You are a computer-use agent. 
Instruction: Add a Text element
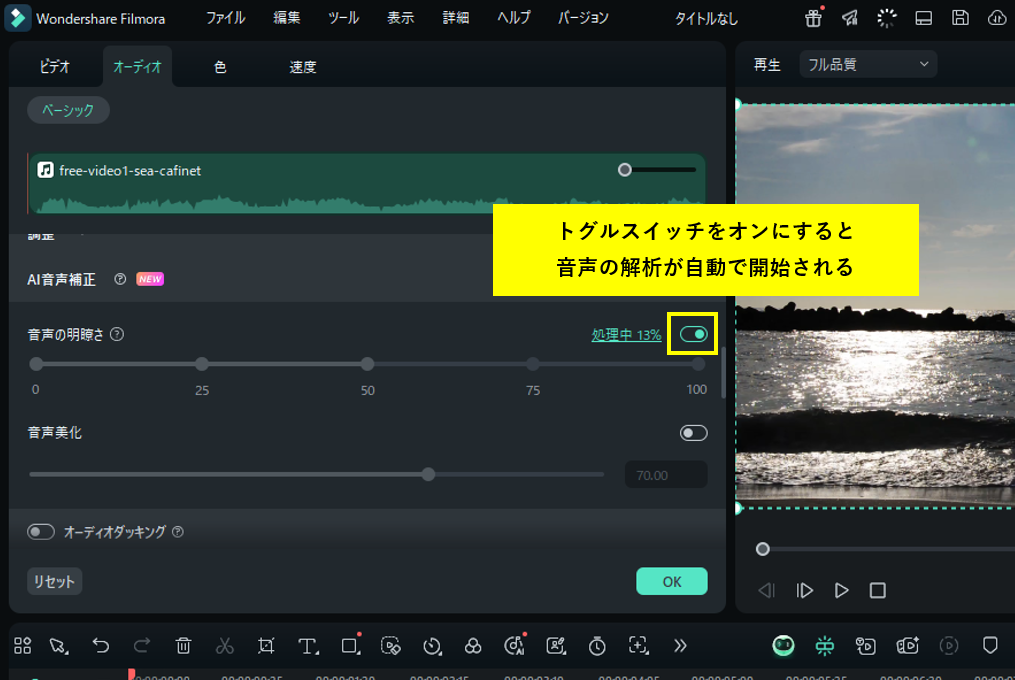pyautogui.click(x=306, y=646)
